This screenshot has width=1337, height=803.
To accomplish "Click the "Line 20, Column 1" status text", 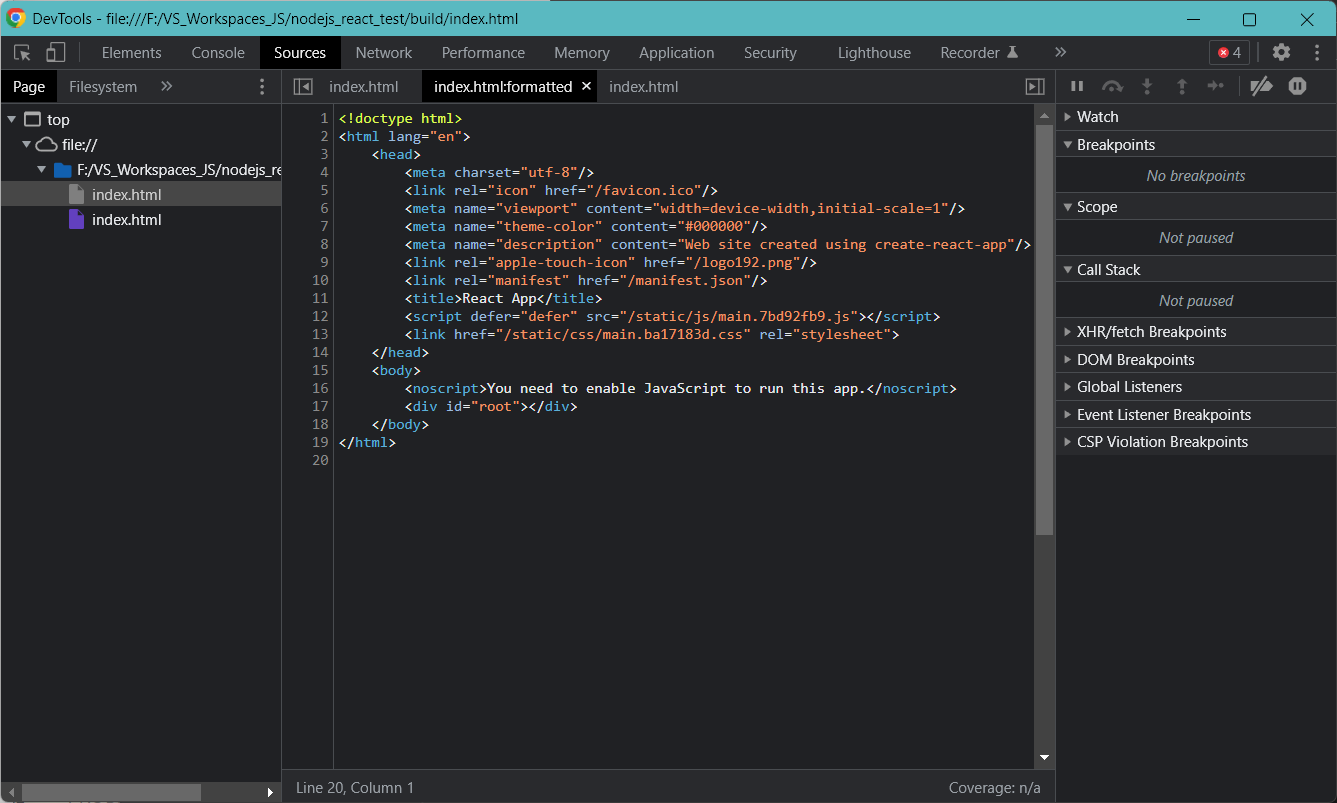I will coord(355,788).
